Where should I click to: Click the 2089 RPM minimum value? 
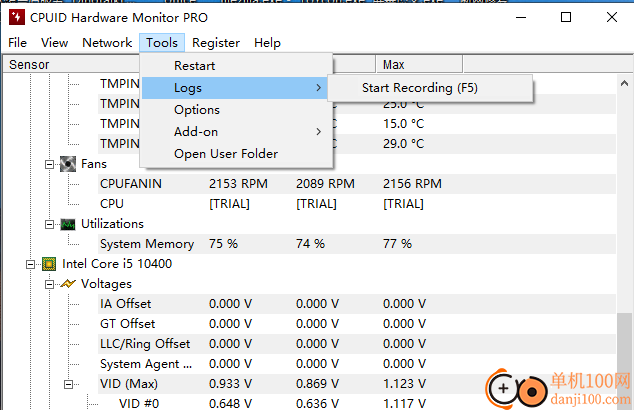[325, 184]
